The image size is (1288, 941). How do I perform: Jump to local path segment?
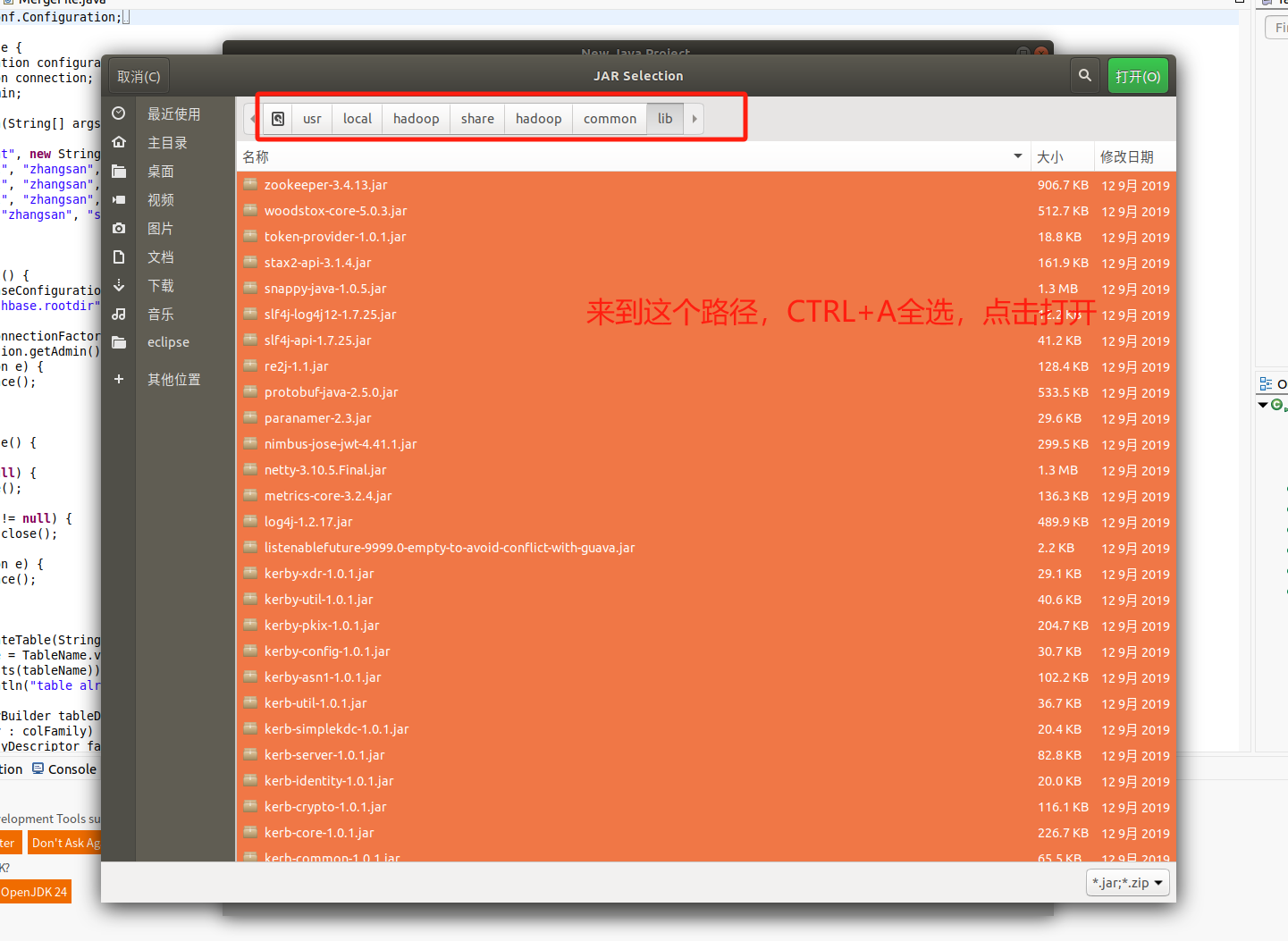click(x=358, y=119)
